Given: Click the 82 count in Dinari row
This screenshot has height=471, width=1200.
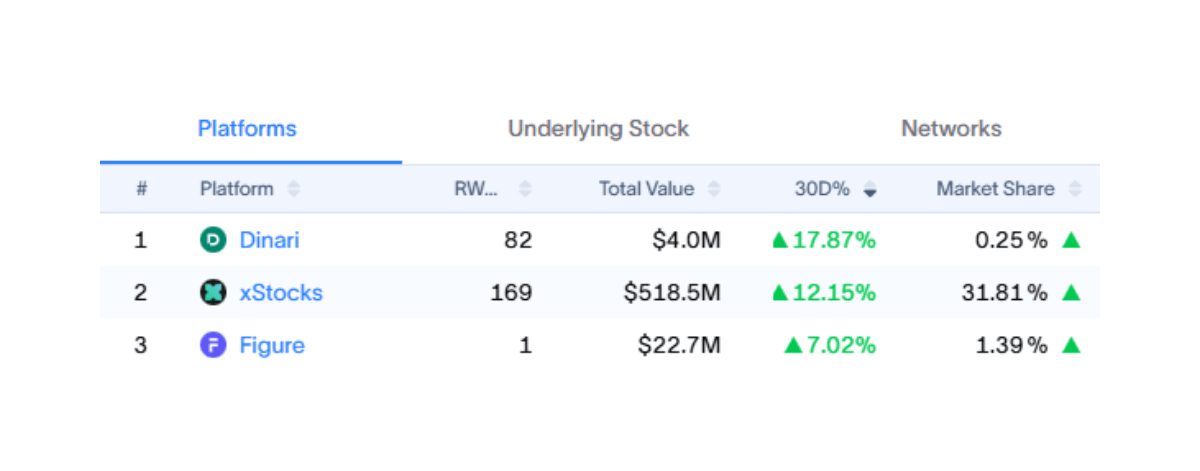Looking at the screenshot, I should 518,240.
